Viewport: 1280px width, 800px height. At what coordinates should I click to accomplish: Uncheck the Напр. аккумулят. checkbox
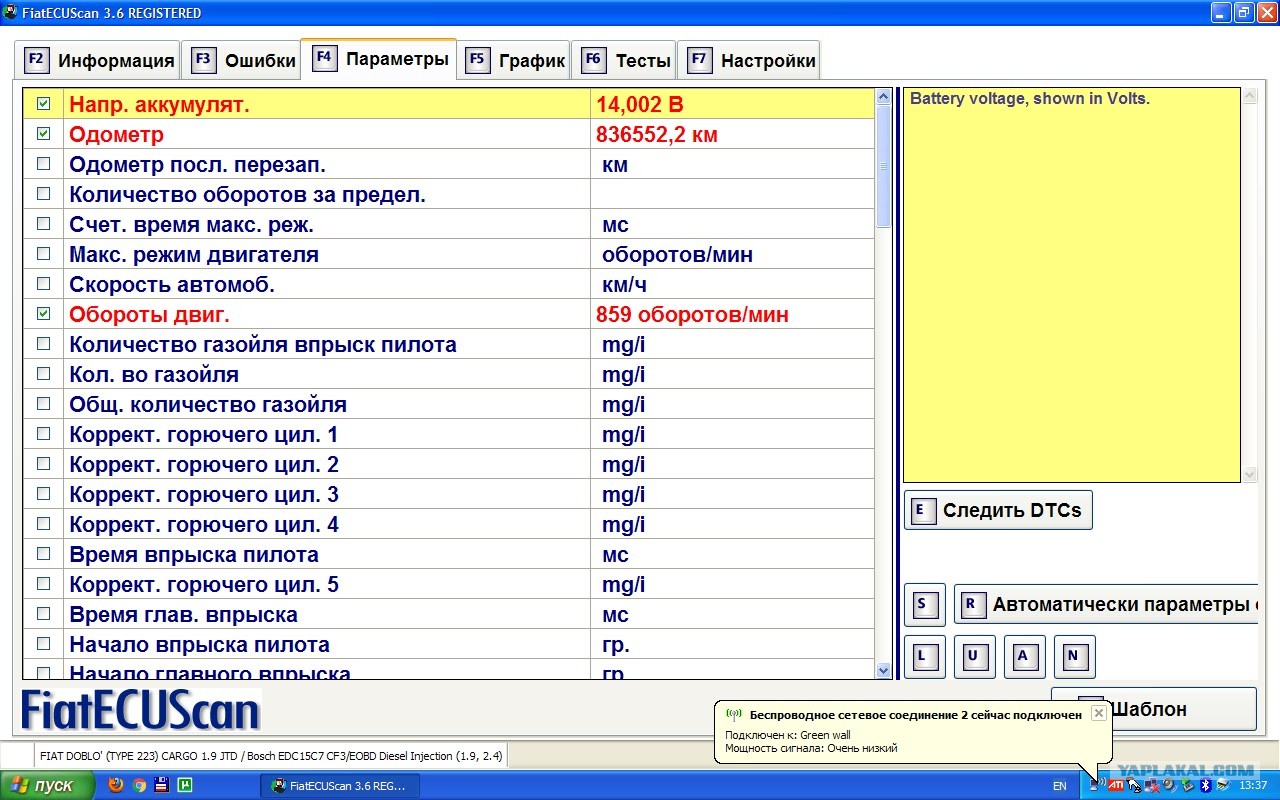(43, 104)
